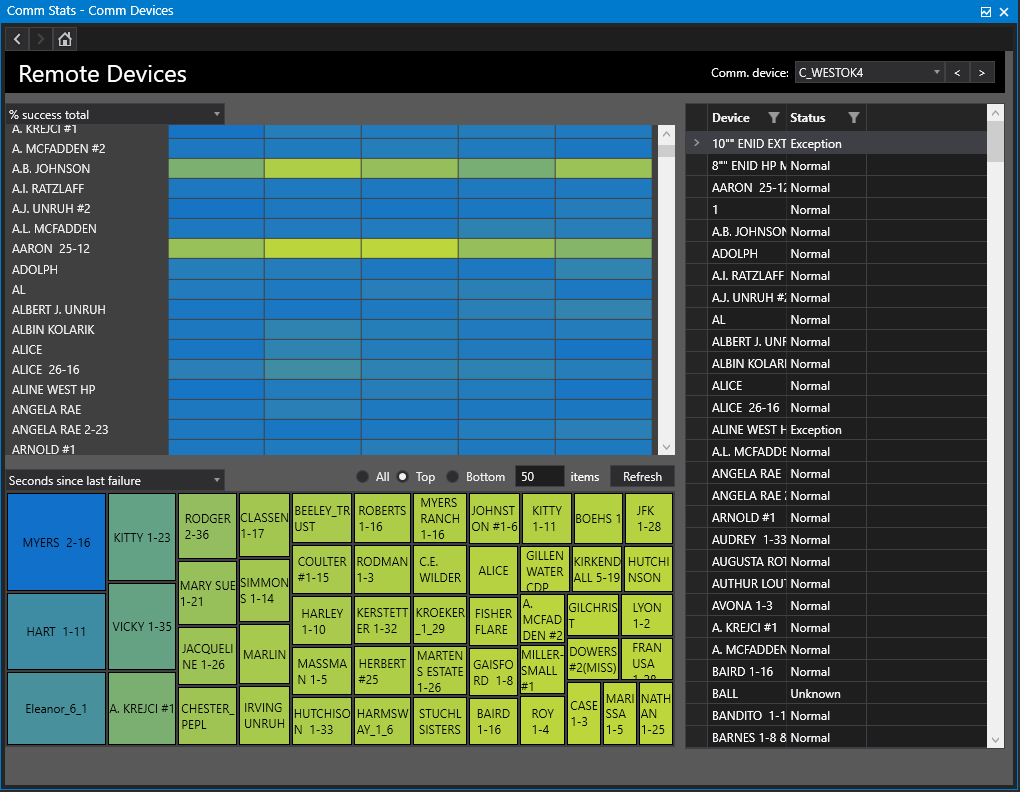Screen dimensions: 1020x792
Task: Open the Device column filter funnel
Action: click(775, 117)
